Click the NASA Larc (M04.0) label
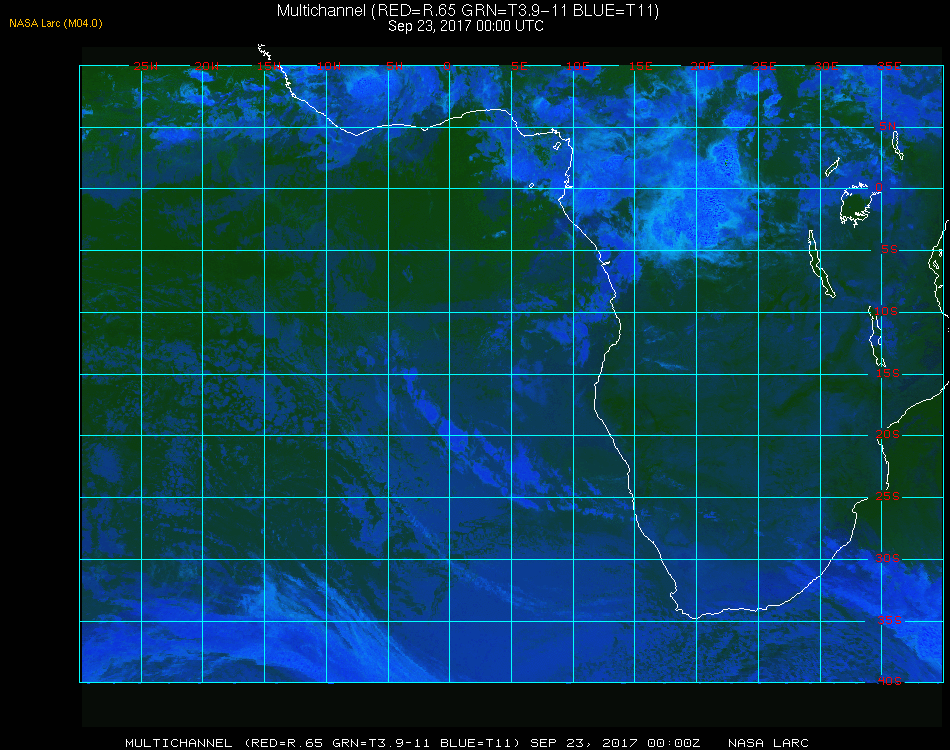The height and width of the screenshot is (750, 950). [56, 23]
